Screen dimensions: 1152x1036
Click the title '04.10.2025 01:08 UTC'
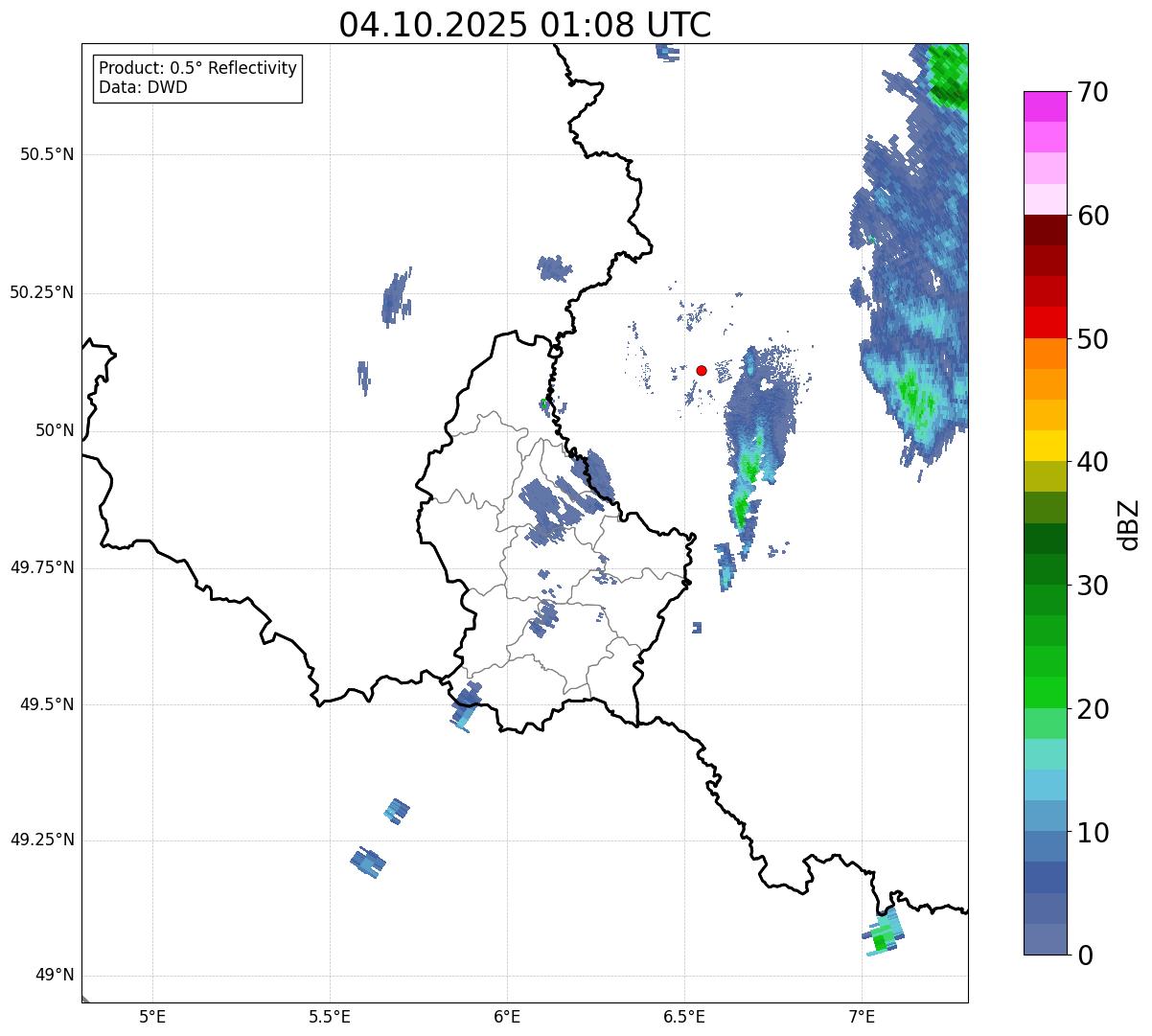pos(525,24)
